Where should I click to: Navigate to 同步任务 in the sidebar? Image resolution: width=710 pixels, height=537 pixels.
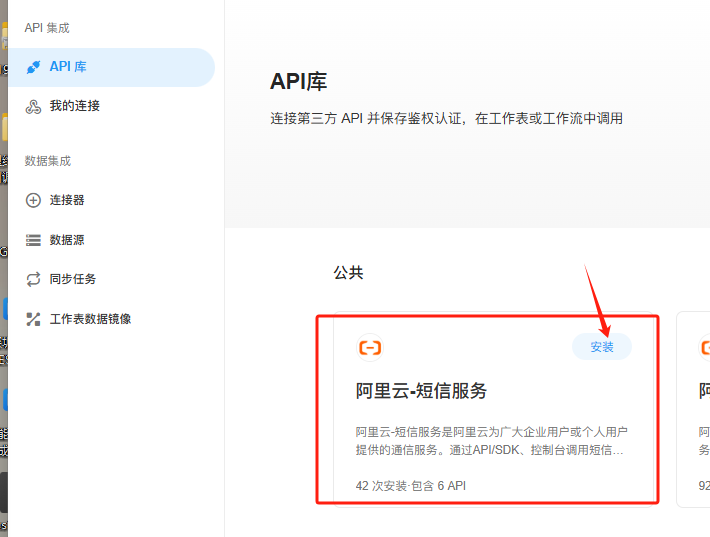pos(73,279)
